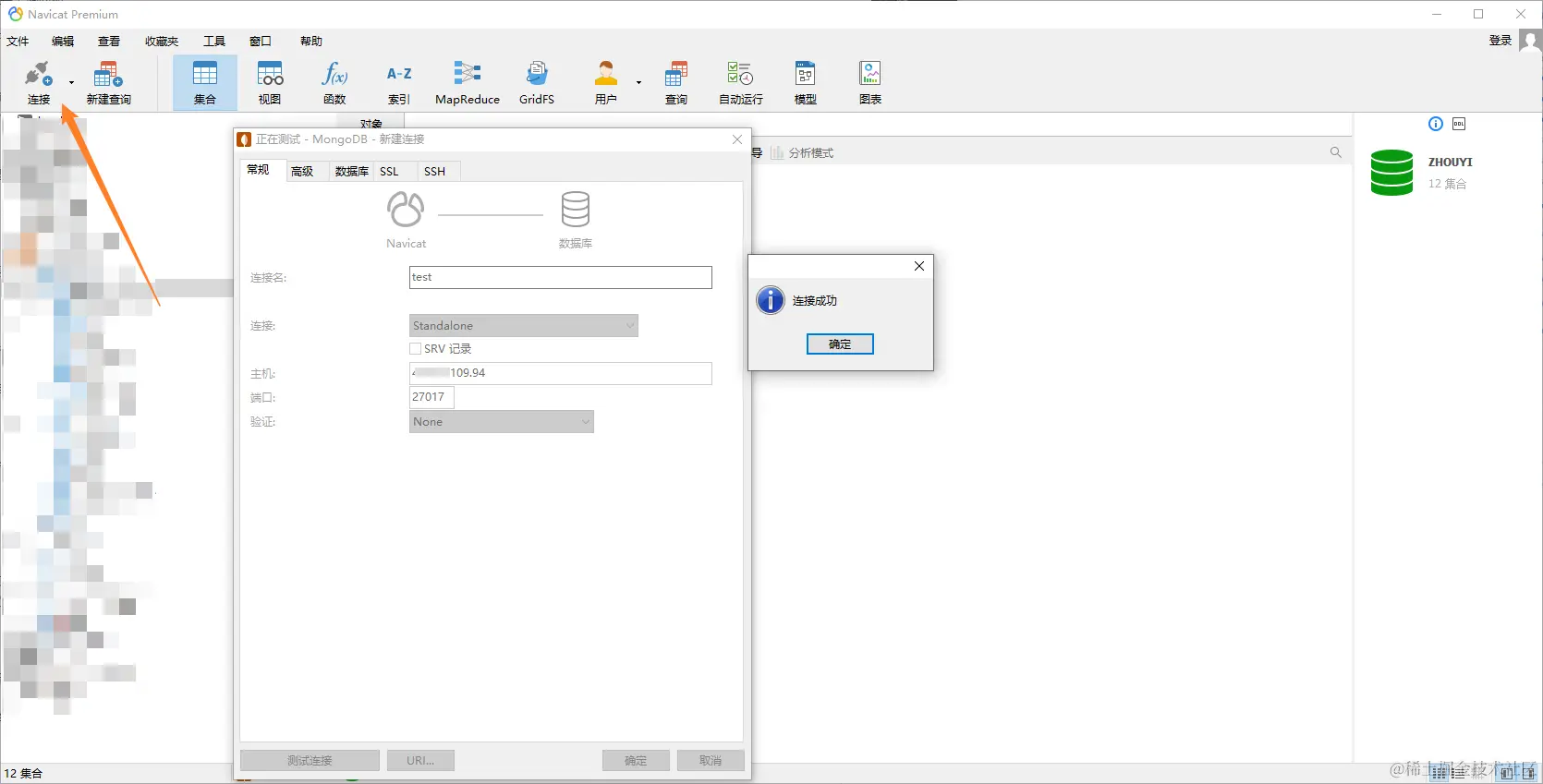Close the 连接成功 message box with X
The width and height of the screenshot is (1543, 784).
[x=919, y=266]
